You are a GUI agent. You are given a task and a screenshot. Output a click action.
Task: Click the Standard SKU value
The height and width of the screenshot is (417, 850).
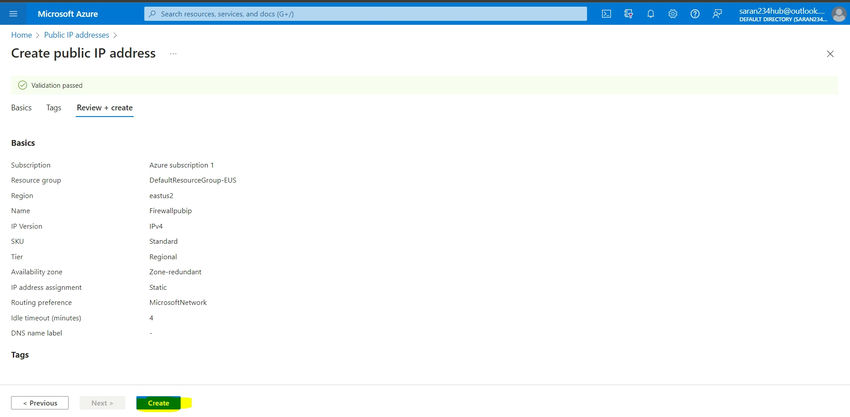(163, 241)
